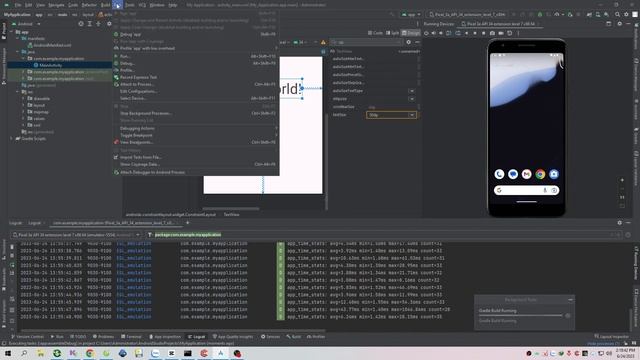Switch editor to Code view
640x360 pixels.
pyautogui.click(x=376, y=33)
